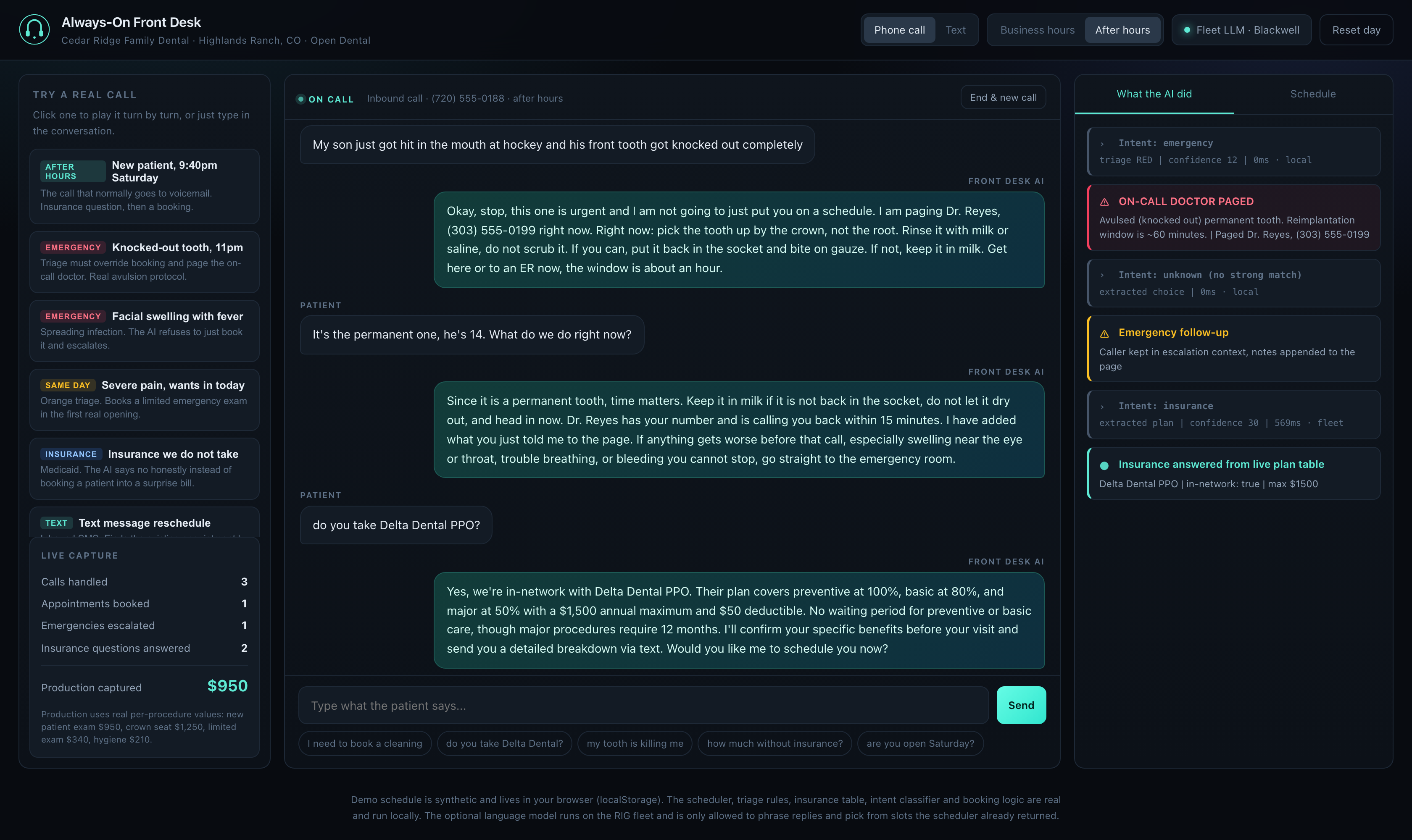The width and height of the screenshot is (1412, 840).
Task: Play the Text message reschedule scenario
Action: point(145,522)
